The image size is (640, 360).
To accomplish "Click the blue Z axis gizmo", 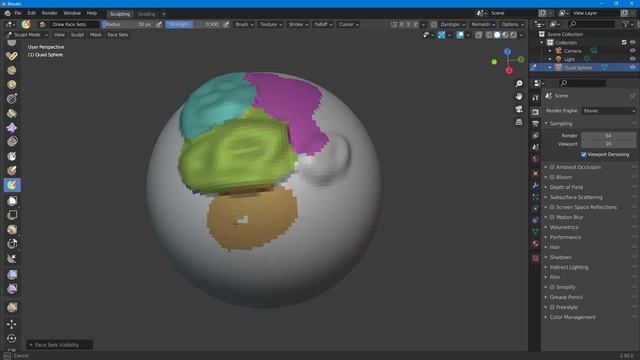I will (507, 52).
